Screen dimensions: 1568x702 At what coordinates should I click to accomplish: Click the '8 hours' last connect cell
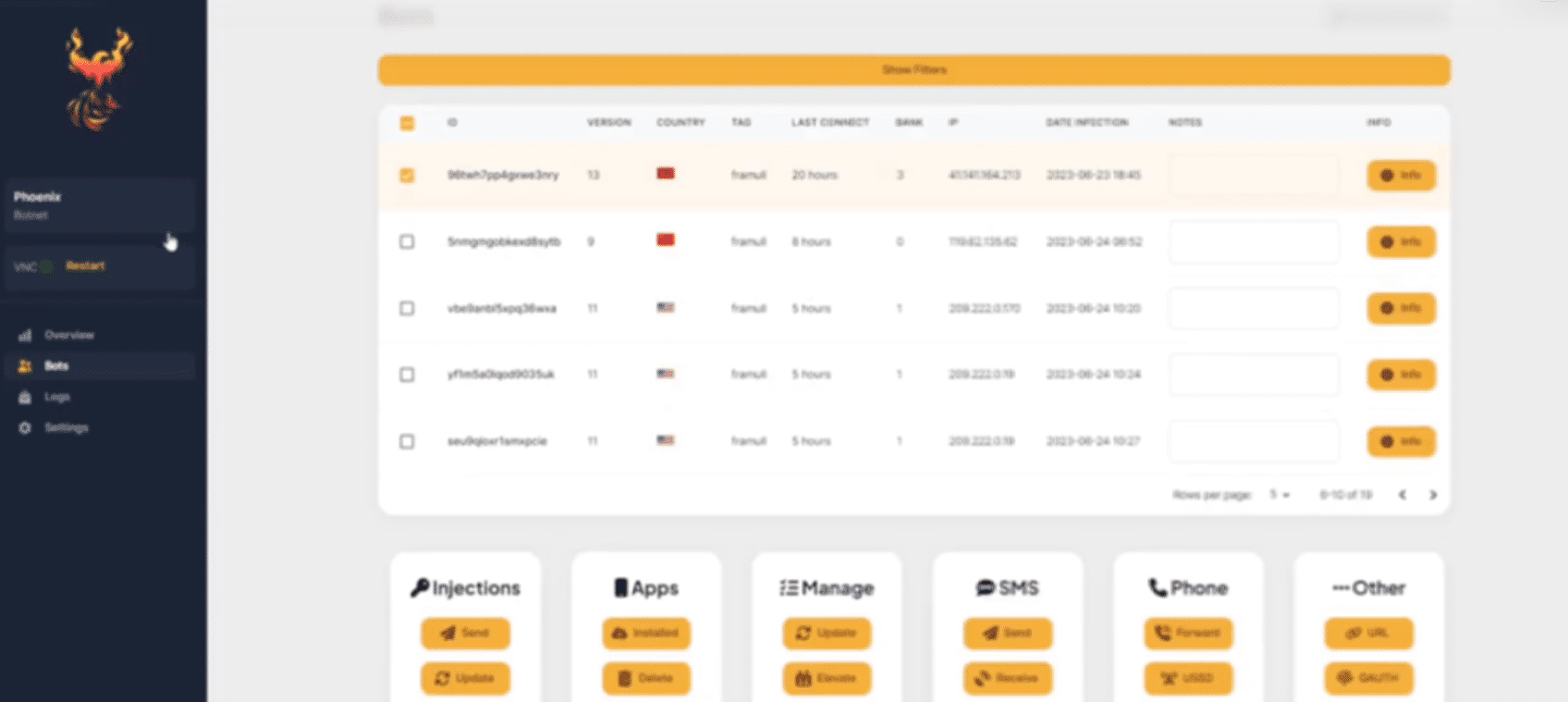tap(812, 241)
